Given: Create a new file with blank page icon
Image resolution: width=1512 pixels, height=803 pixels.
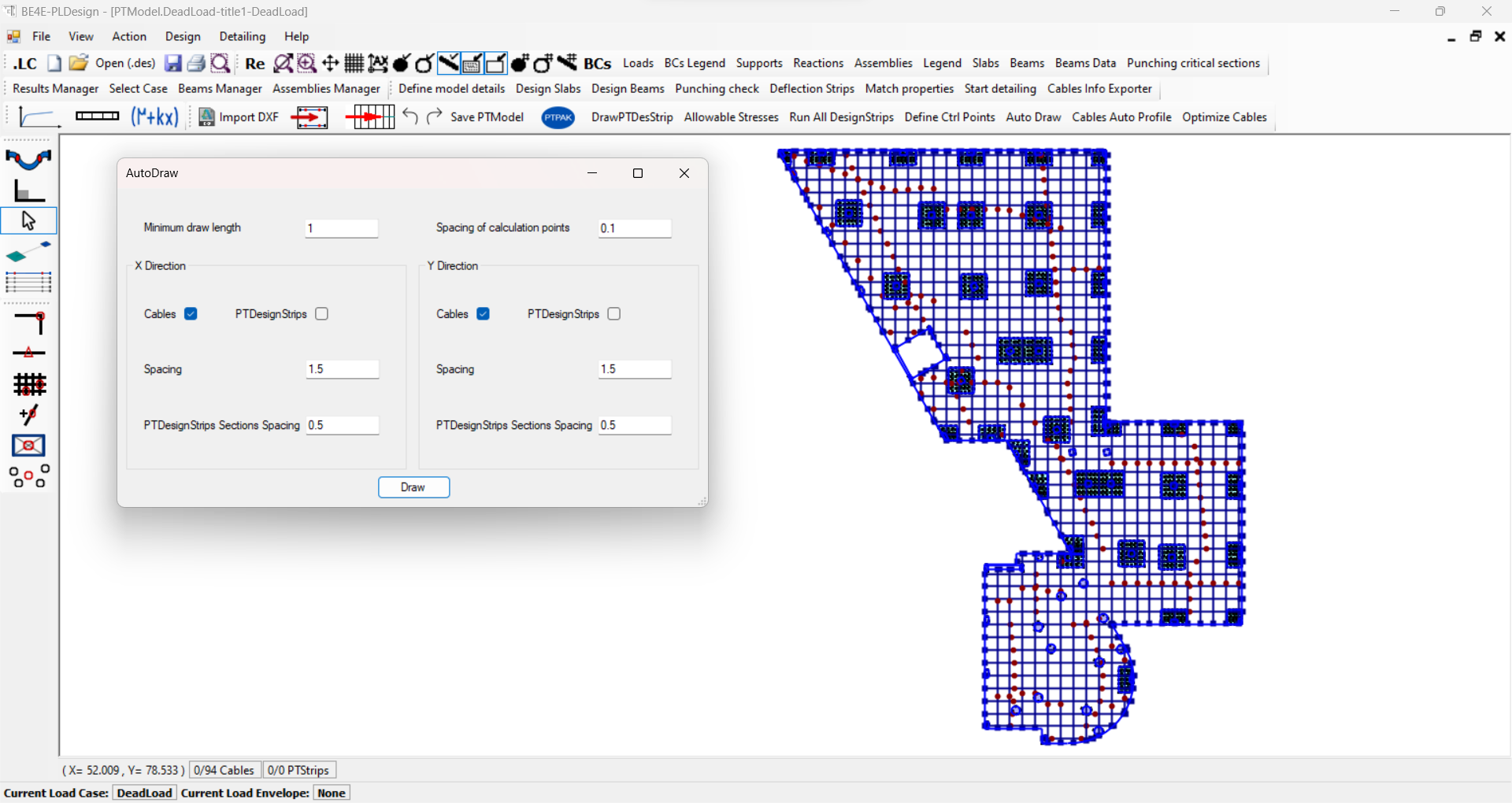Looking at the screenshot, I should pyautogui.click(x=54, y=64).
